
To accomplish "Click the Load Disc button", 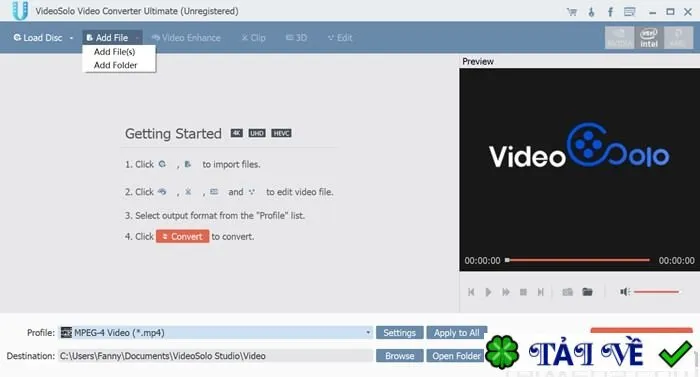I will [x=38, y=38].
